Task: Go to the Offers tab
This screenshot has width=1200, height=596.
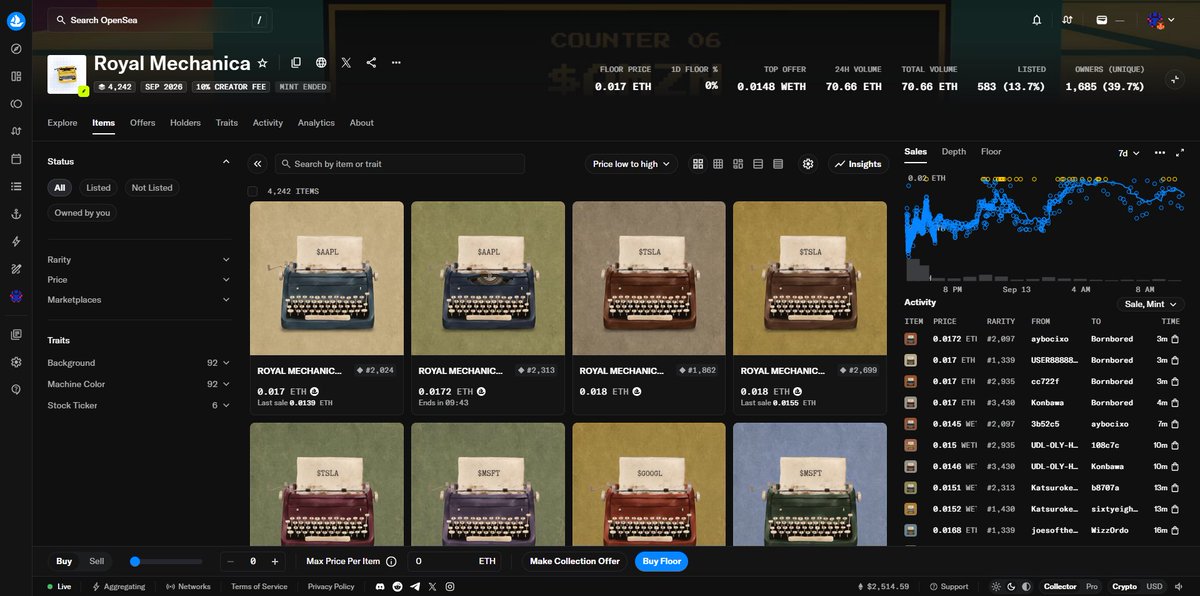Action: point(143,123)
